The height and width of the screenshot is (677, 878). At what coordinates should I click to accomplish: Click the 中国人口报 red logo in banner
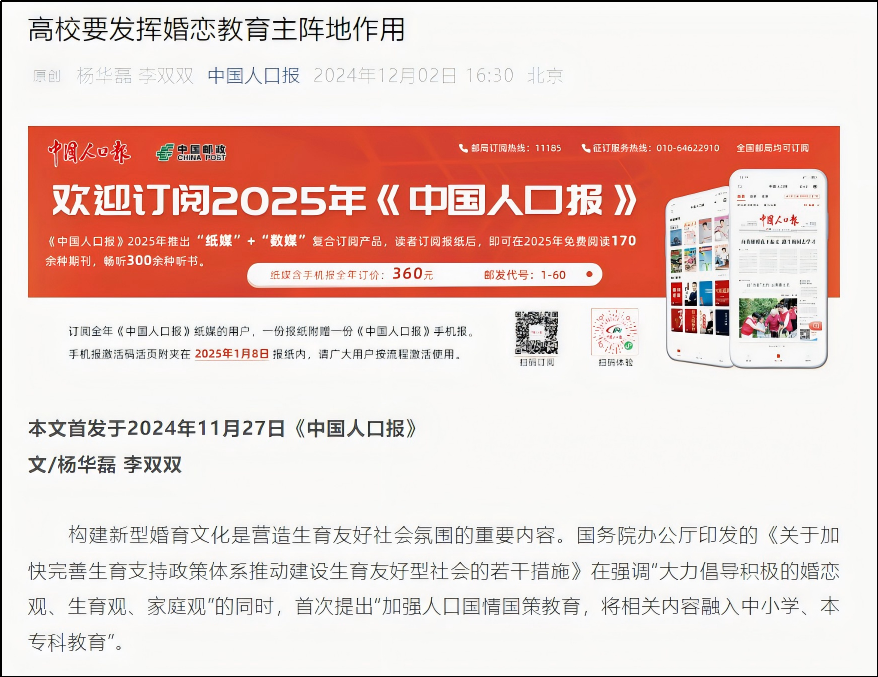click(88, 152)
